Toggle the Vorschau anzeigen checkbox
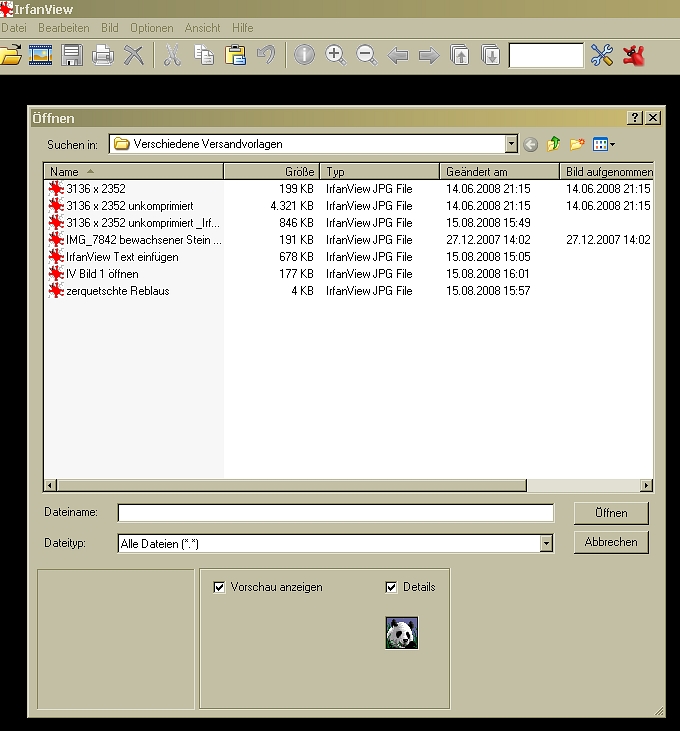 (x=219, y=587)
